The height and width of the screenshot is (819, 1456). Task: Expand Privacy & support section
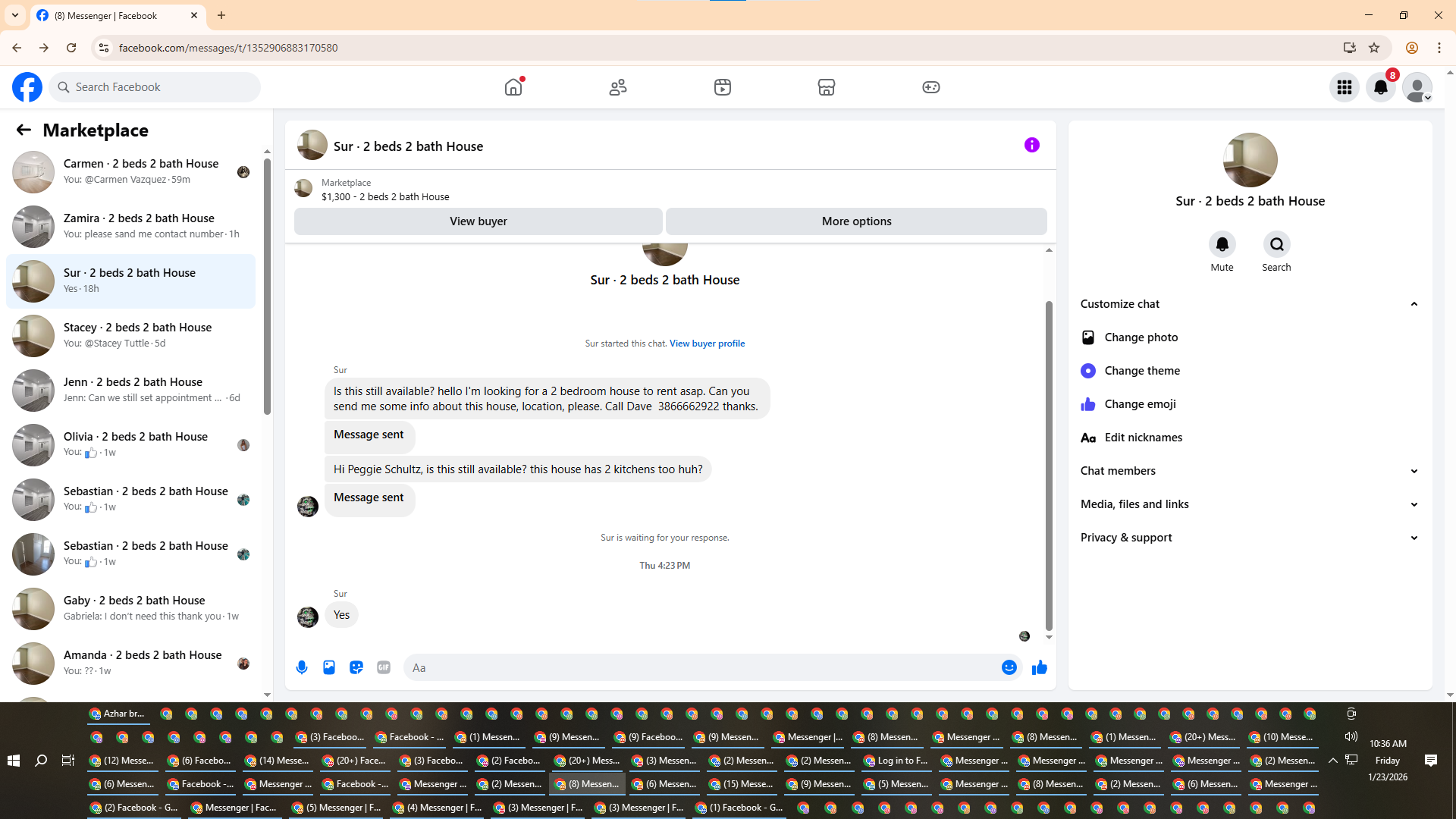(1414, 538)
